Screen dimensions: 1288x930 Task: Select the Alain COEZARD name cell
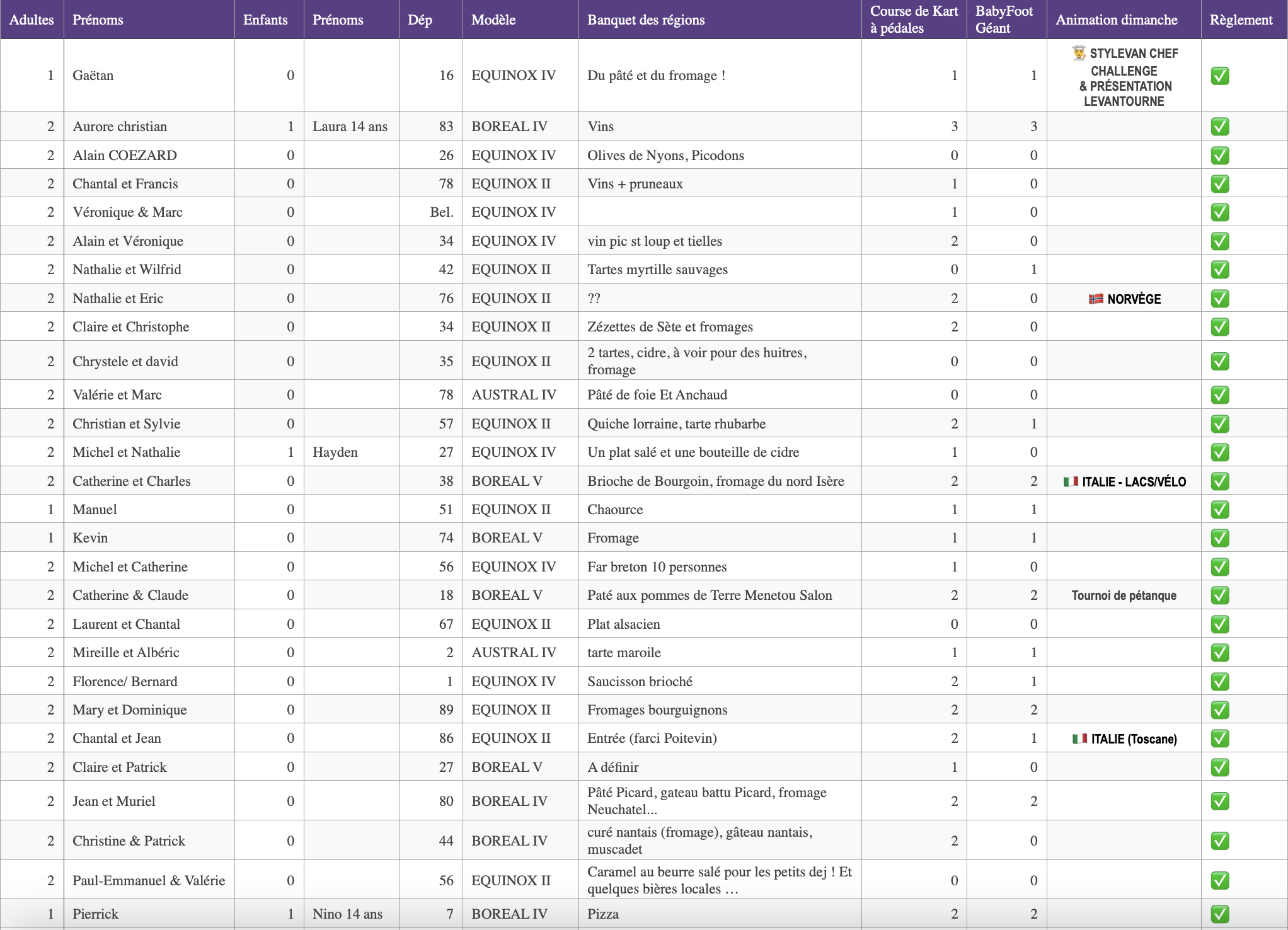pos(149,155)
